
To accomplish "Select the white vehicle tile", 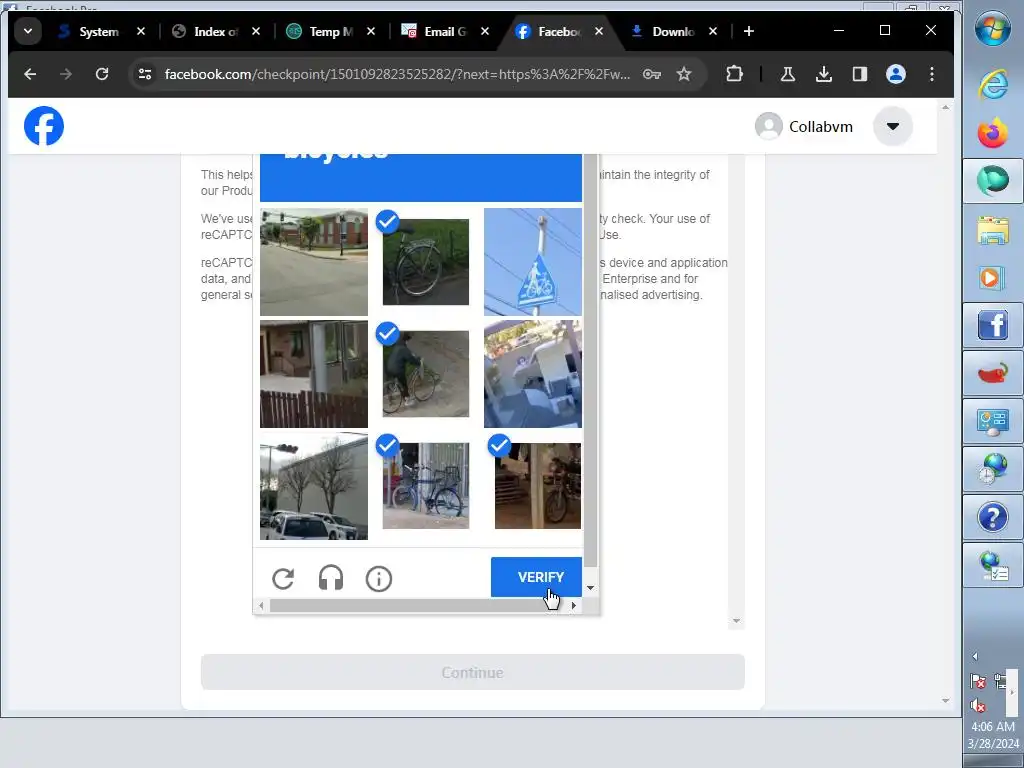I will (533, 374).
